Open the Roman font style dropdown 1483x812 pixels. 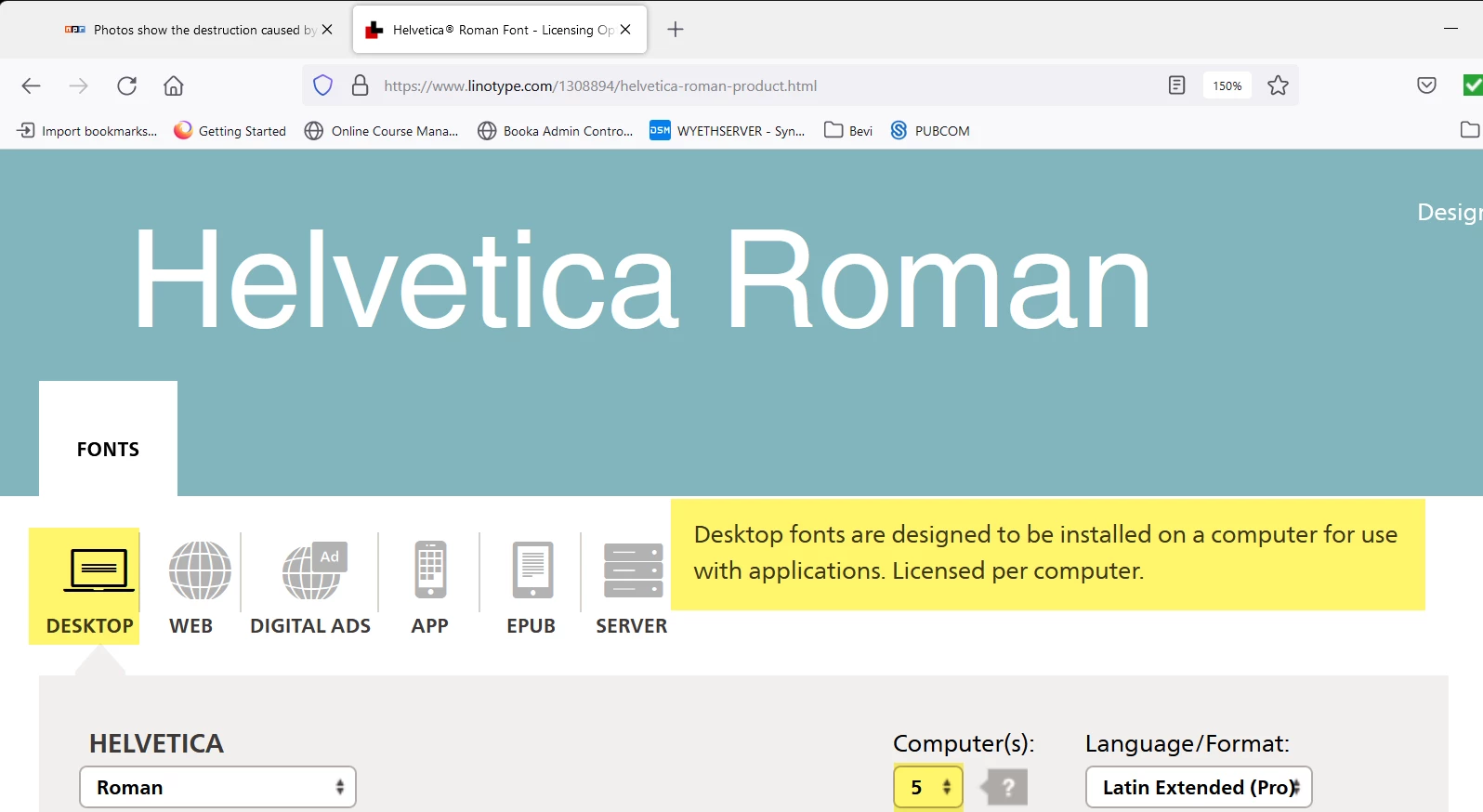[218, 787]
